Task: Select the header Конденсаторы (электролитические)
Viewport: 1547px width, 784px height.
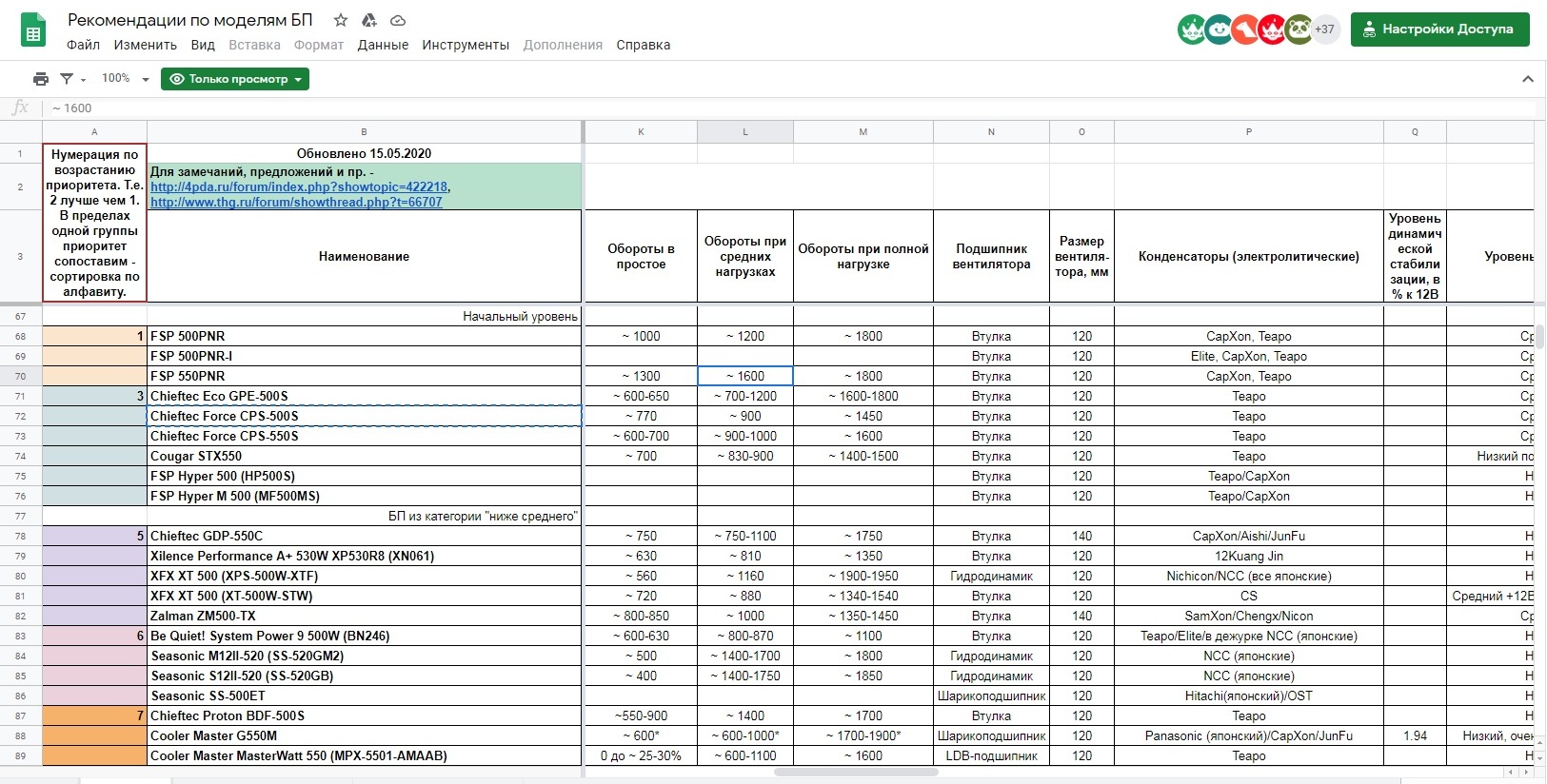Action: [x=1249, y=256]
